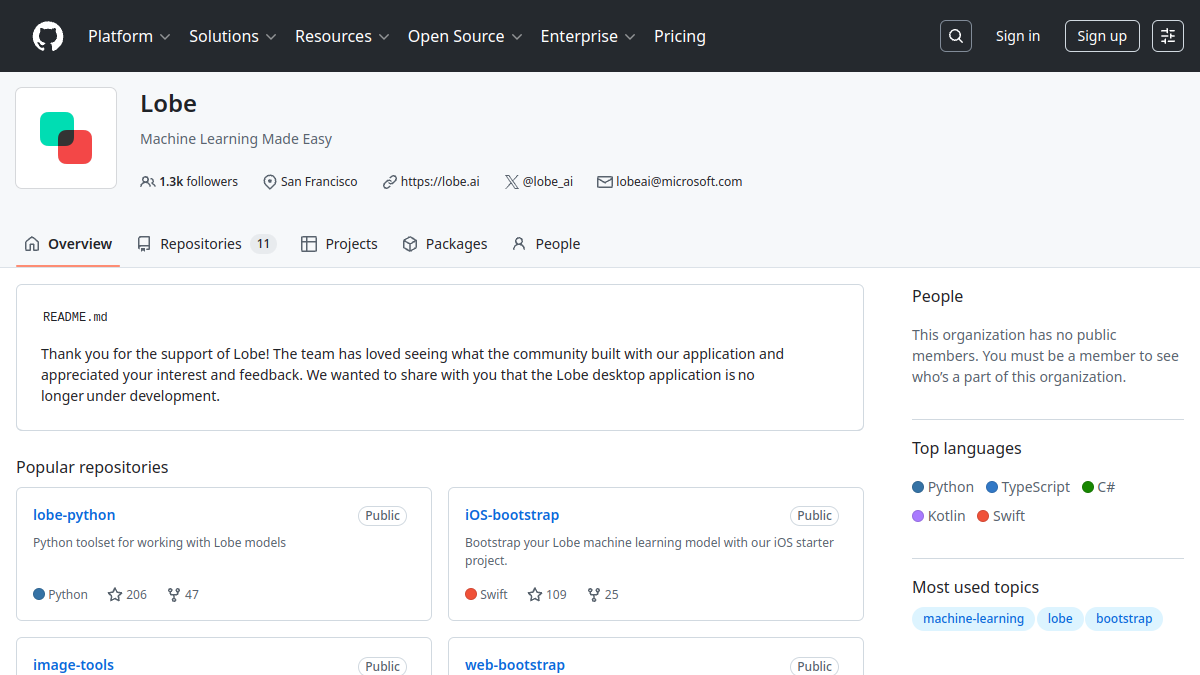Expand the Platform dropdown menu
1200x675 pixels.
(x=129, y=36)
